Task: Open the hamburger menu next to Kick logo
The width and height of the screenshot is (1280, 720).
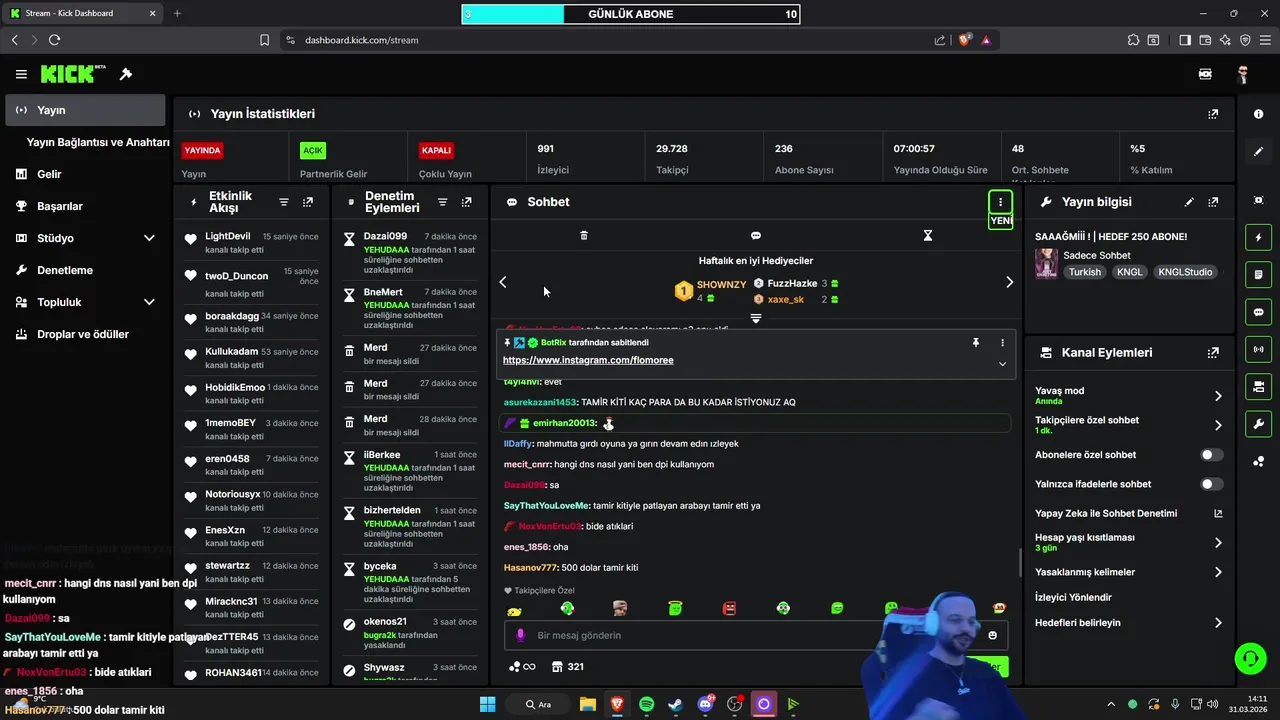Action: tap(21, 74)
